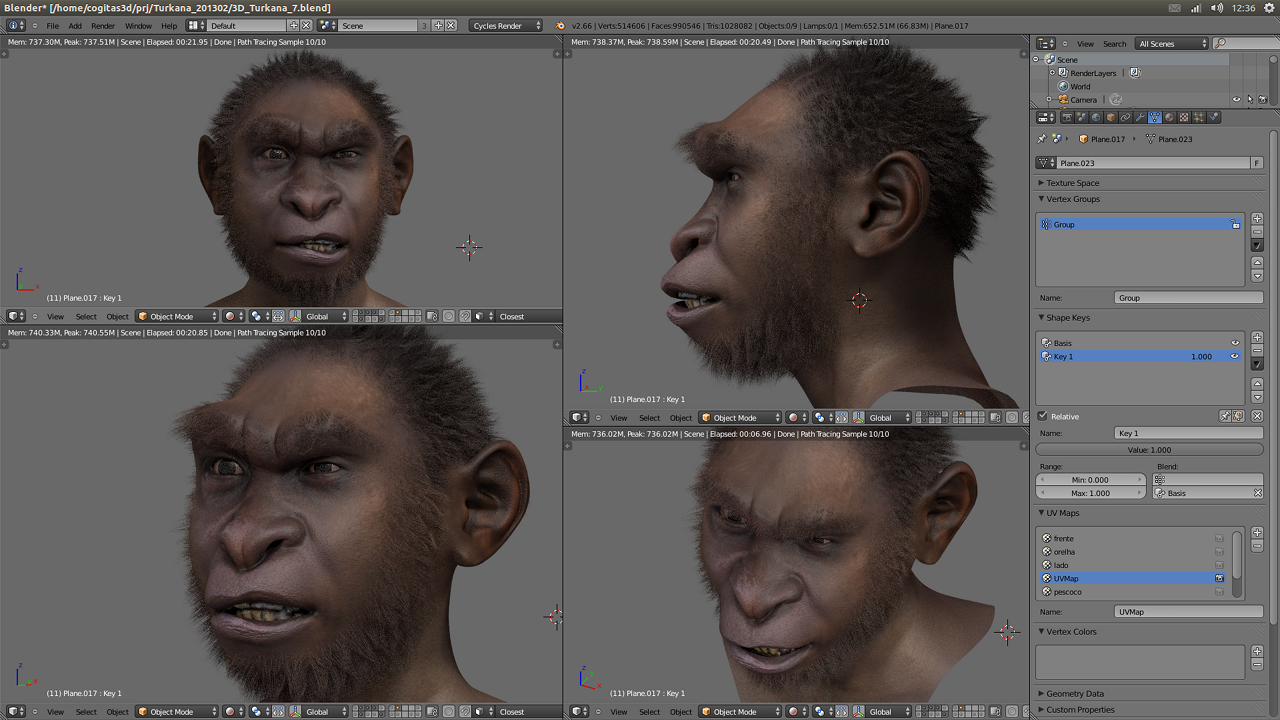Select the World properties globe icon

[1095, 117]
